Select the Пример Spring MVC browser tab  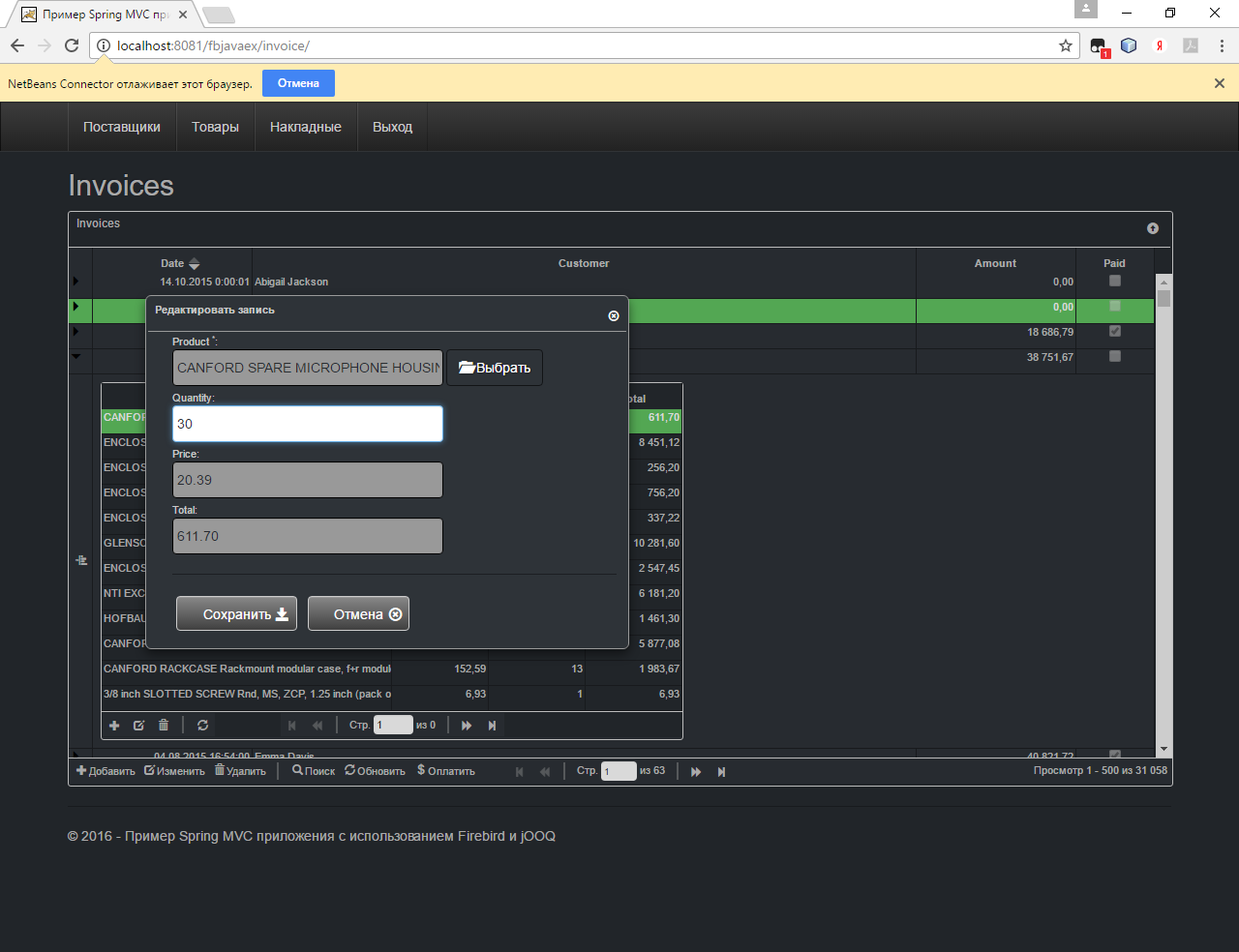[x=105, y=15]
